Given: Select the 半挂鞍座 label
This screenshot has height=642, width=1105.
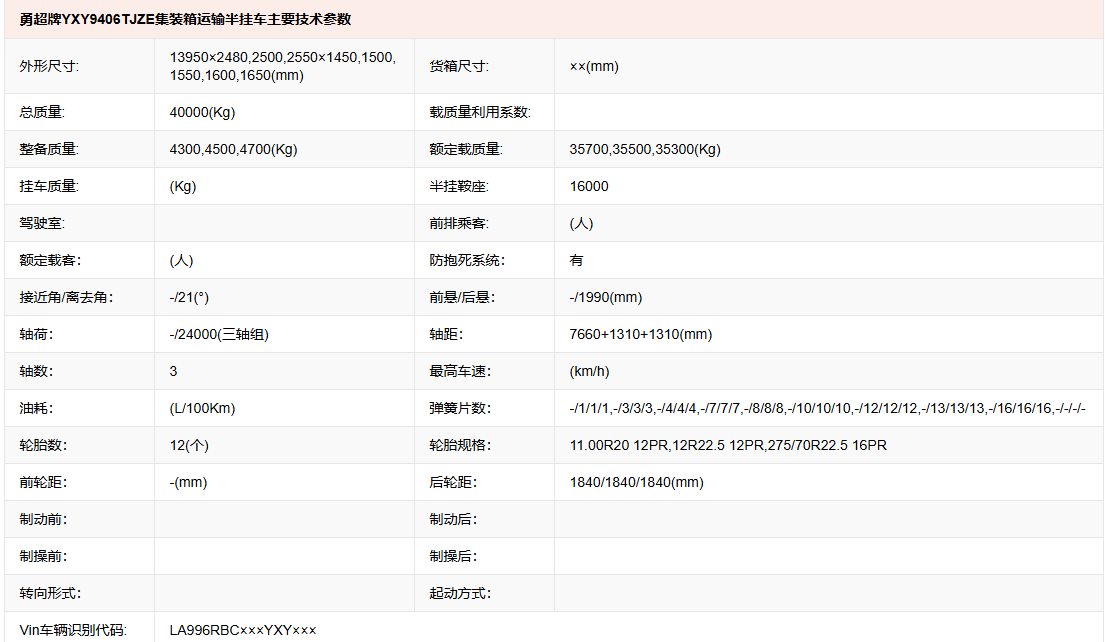Looking at the screenshot, I should coord(459,186).
